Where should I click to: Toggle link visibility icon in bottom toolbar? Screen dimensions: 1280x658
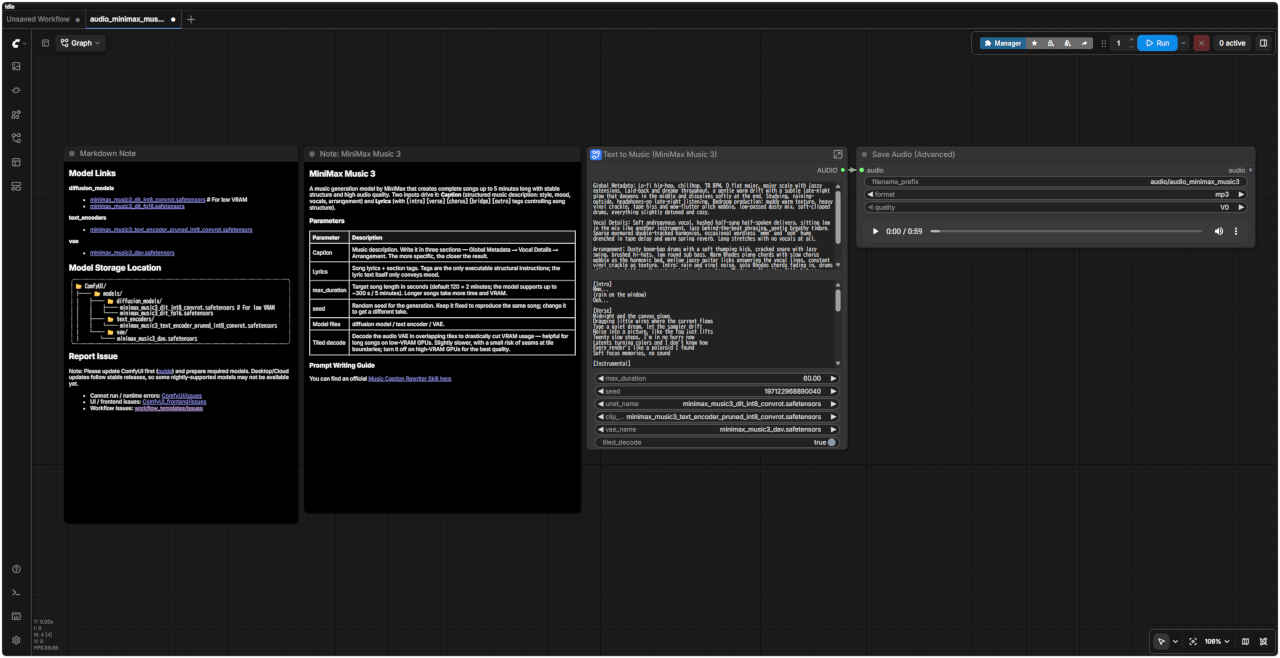tap(1263, 641)
